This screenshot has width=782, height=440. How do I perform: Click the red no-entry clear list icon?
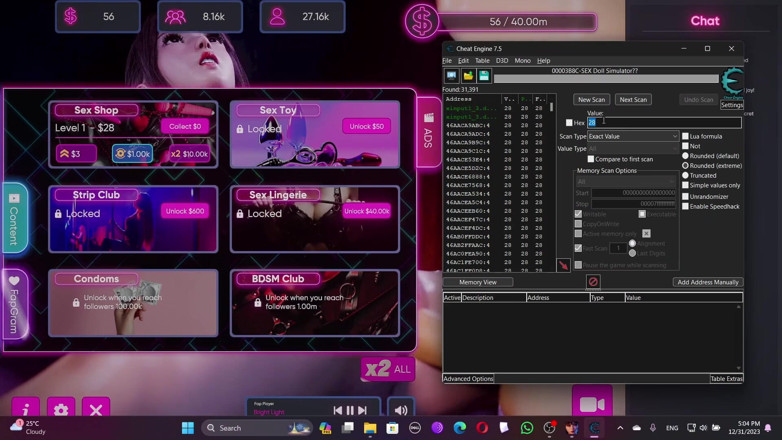click(592, 282)
